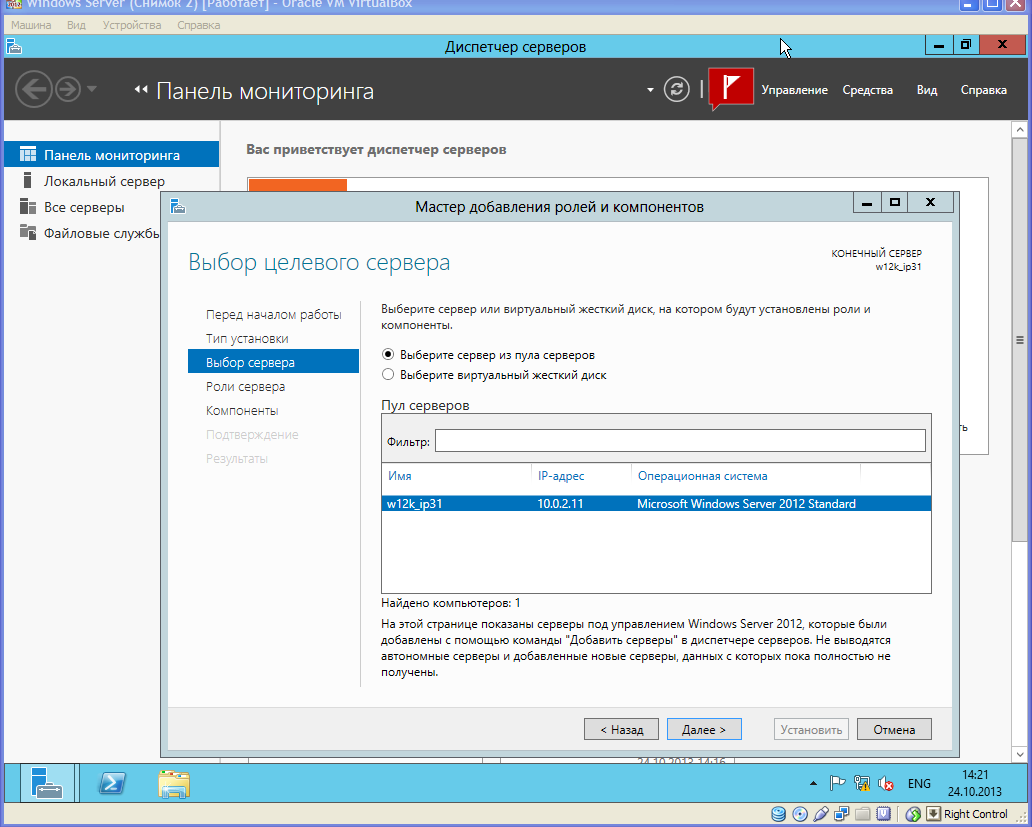1032x827 pixels.
Task: Select Все серверы in the sidebar
Action: pyautogui.click(x=84, y=207)
